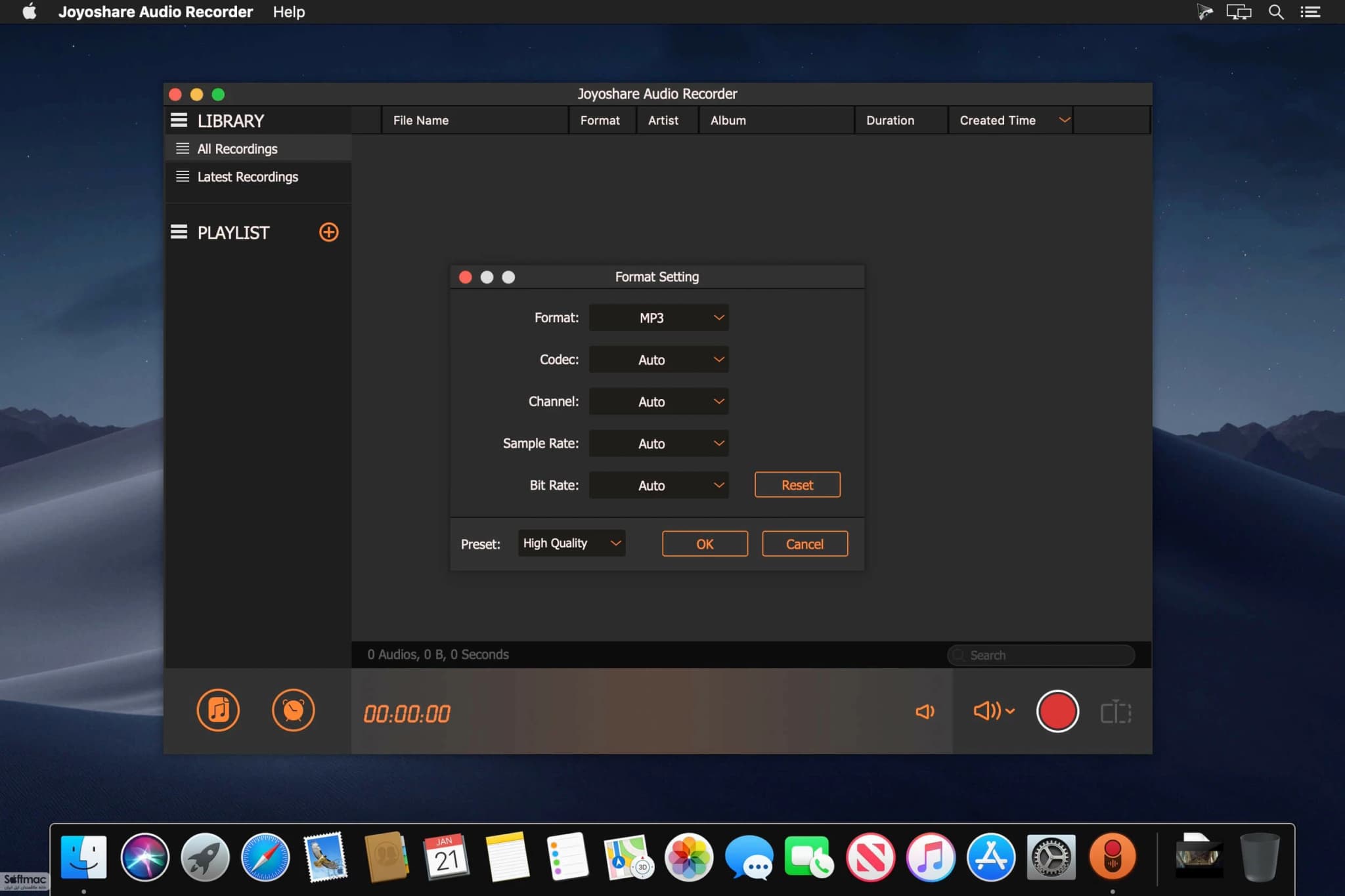Click the '0 Audios, 0 B, 0 Seconds' status
The height and width of the screenshot is (896, 1345).
(x=438, y=654)
